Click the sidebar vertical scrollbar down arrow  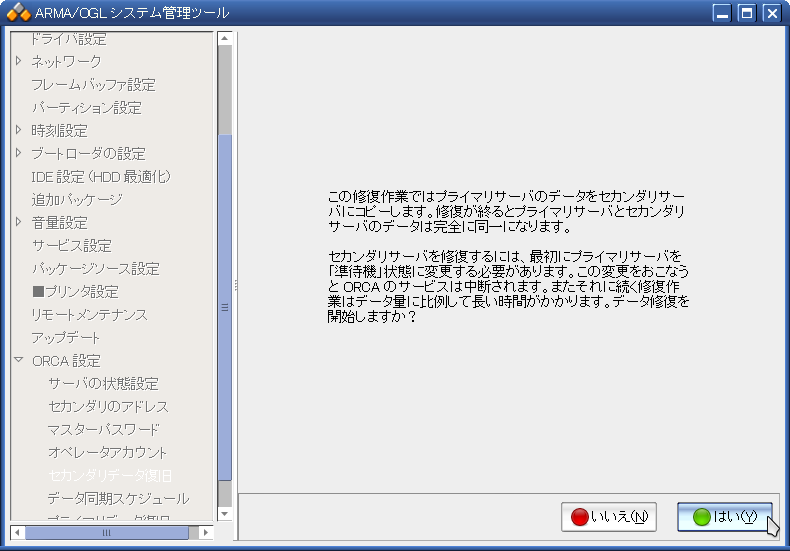click(x=225, y=513)
